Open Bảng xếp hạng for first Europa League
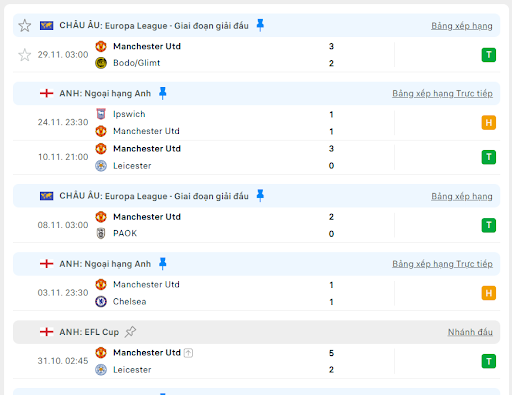Viewport: 512px width, 395px height. pos(462,26)
